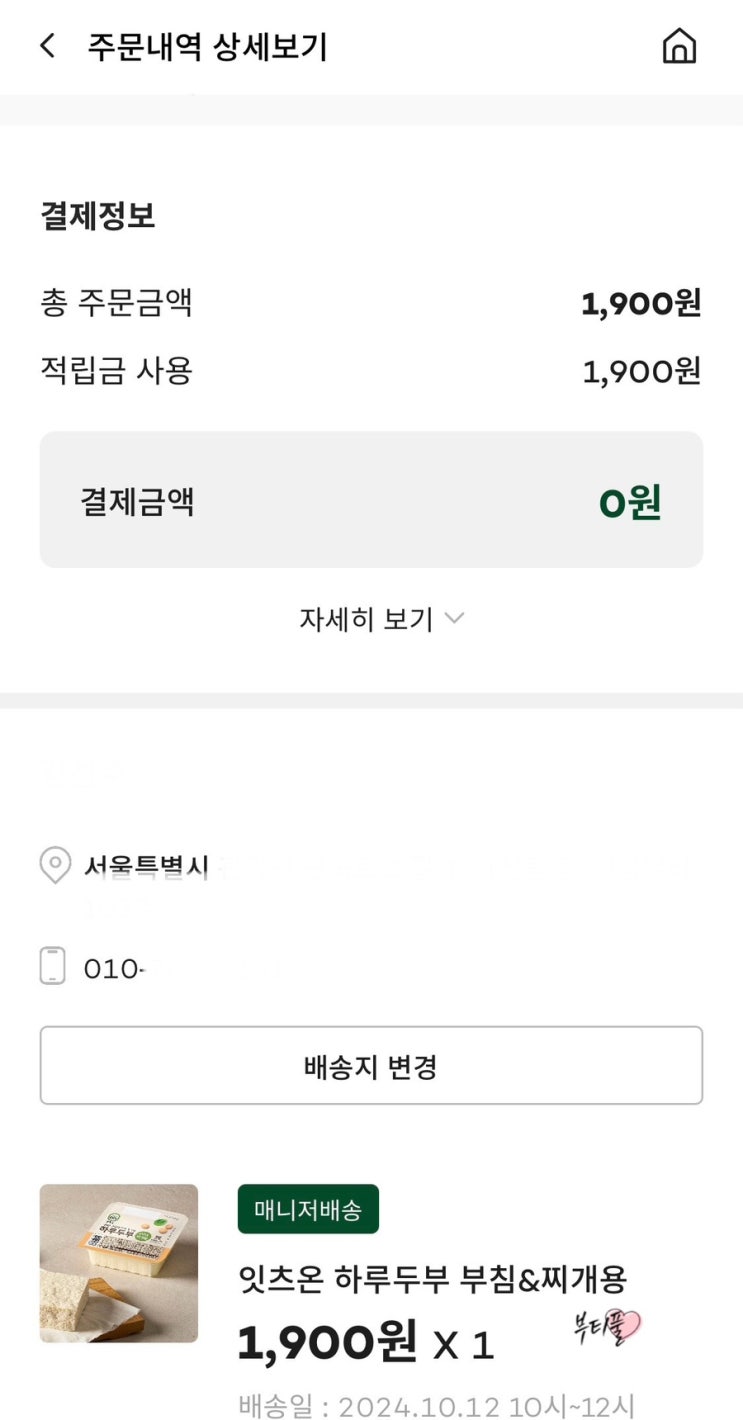The image size is (743, 1420).
Task: Open the tofu product thumbnail image
Action: 119,1263
